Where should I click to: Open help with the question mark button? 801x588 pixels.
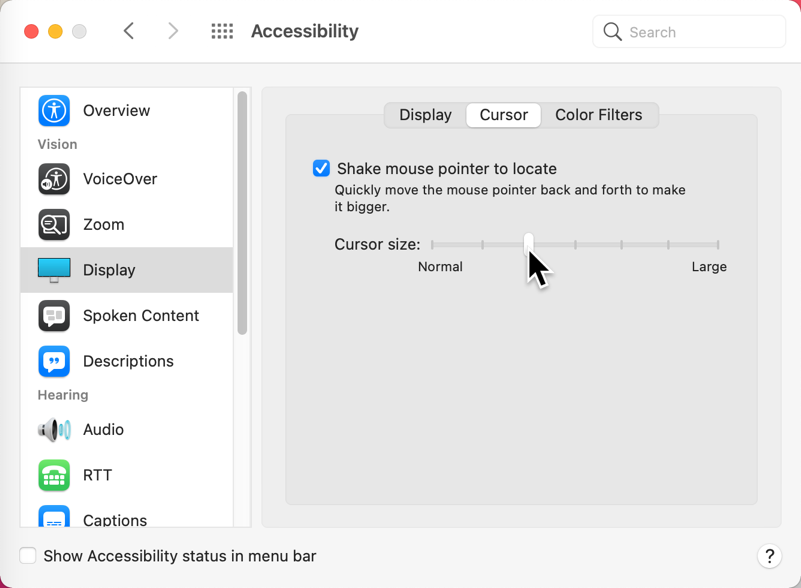click(769, 556)
